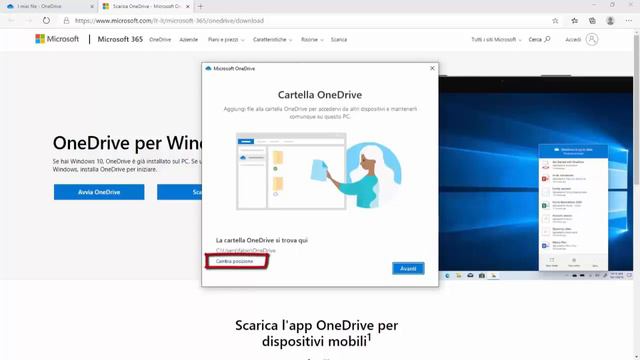Screen dimensions: 640x360
Task: Click the 'Cartella OneDrive' heading
Action: click(320, 95)
